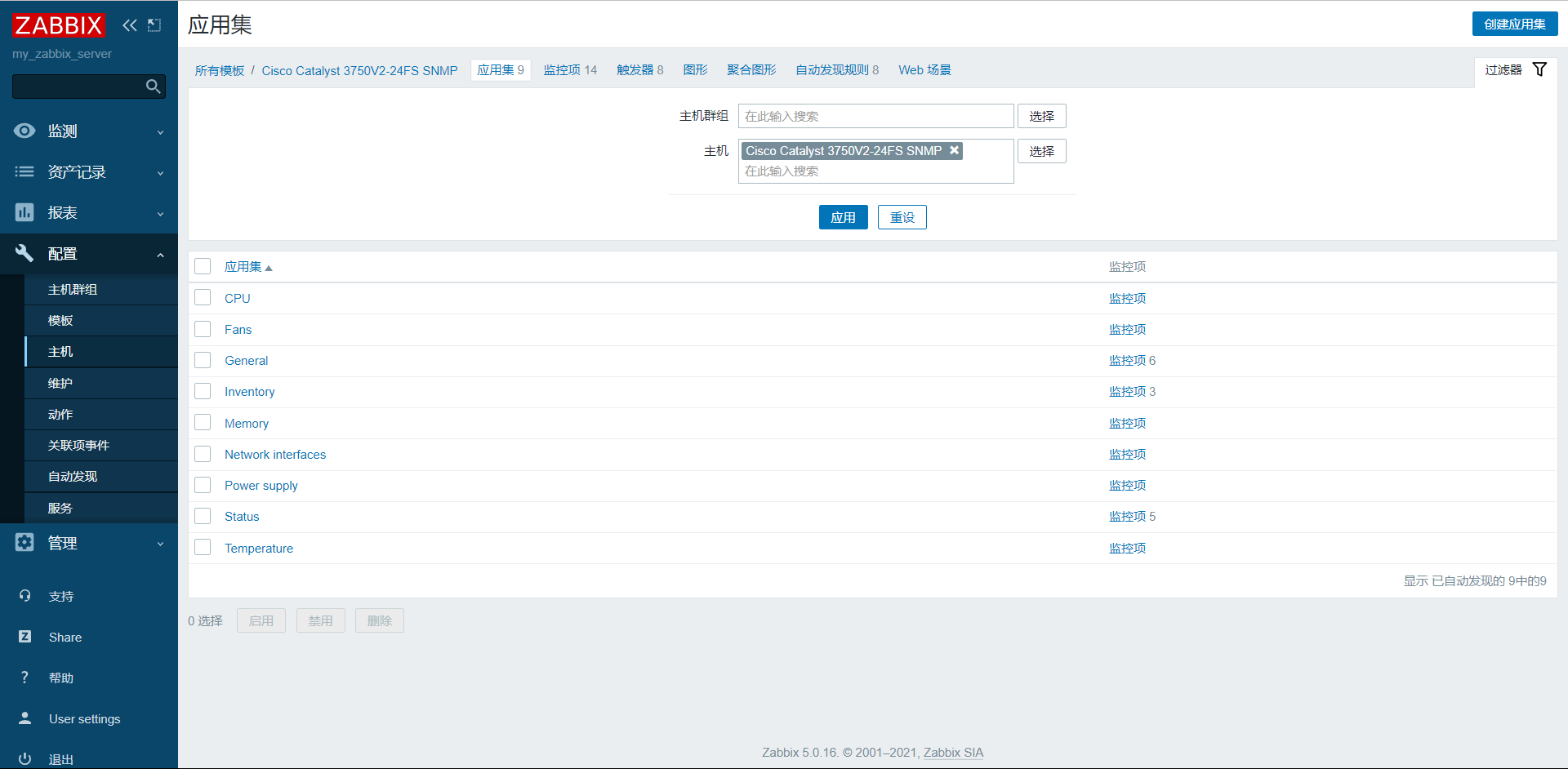
Task: Toggle the select-all checkbox in header
Action: [203, 266]
